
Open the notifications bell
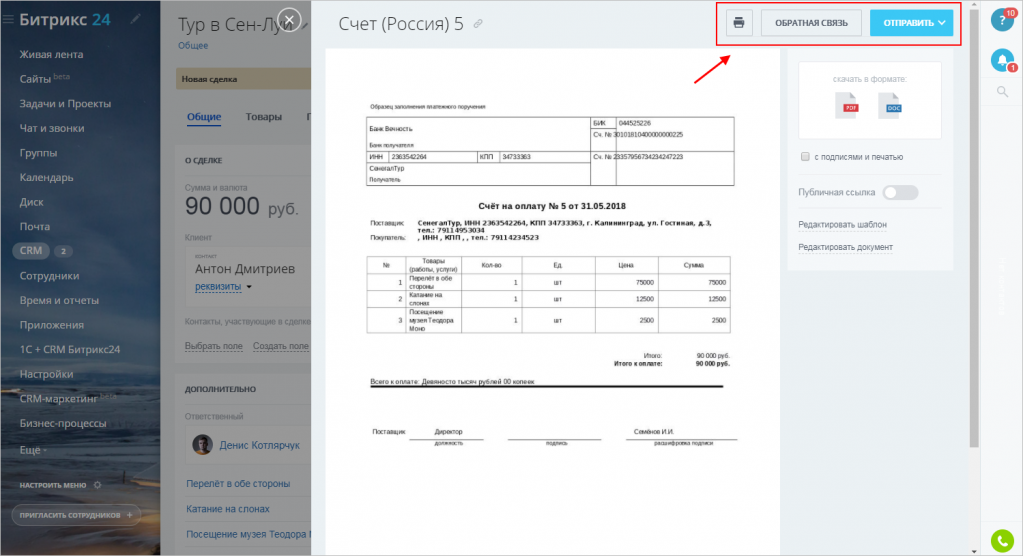pos(1002,61)
